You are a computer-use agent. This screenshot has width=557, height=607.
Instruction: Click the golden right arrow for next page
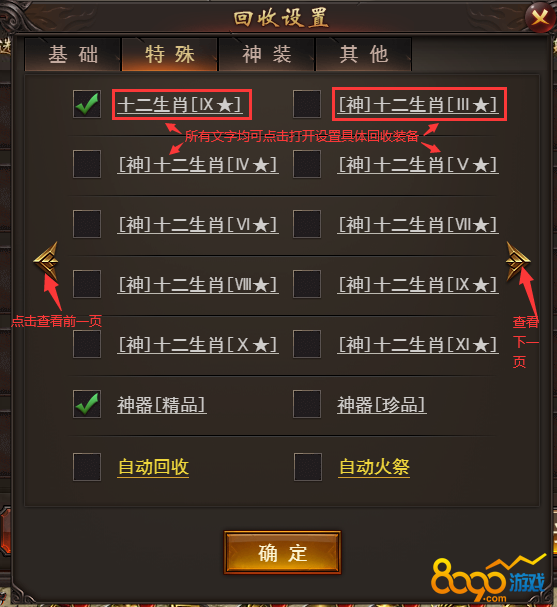[x=518, y=261]
